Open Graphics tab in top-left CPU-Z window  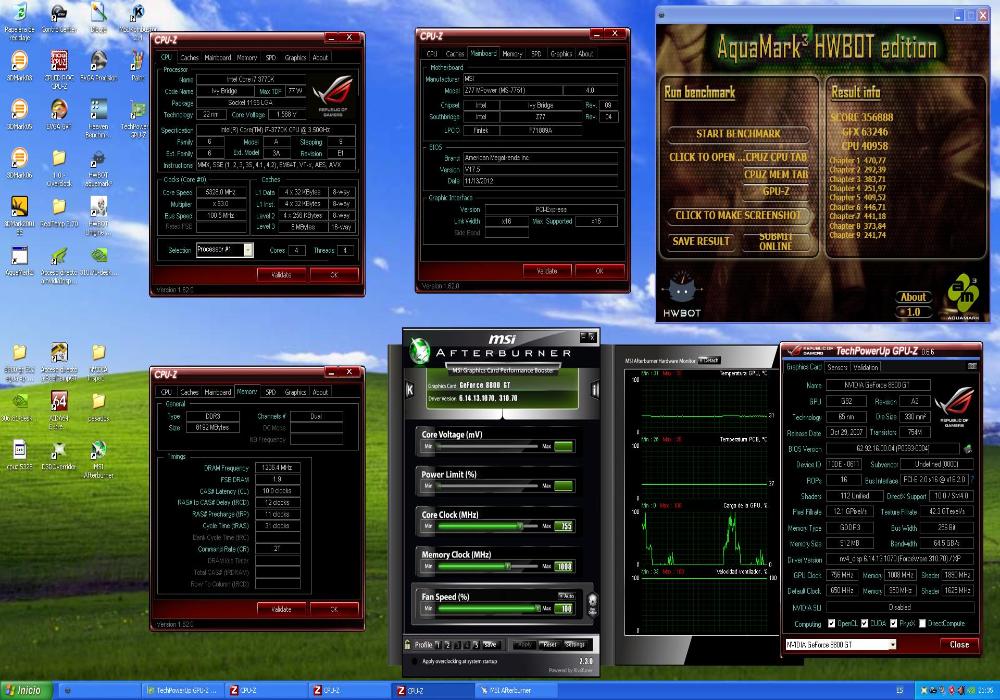click(x=295, y=57)
